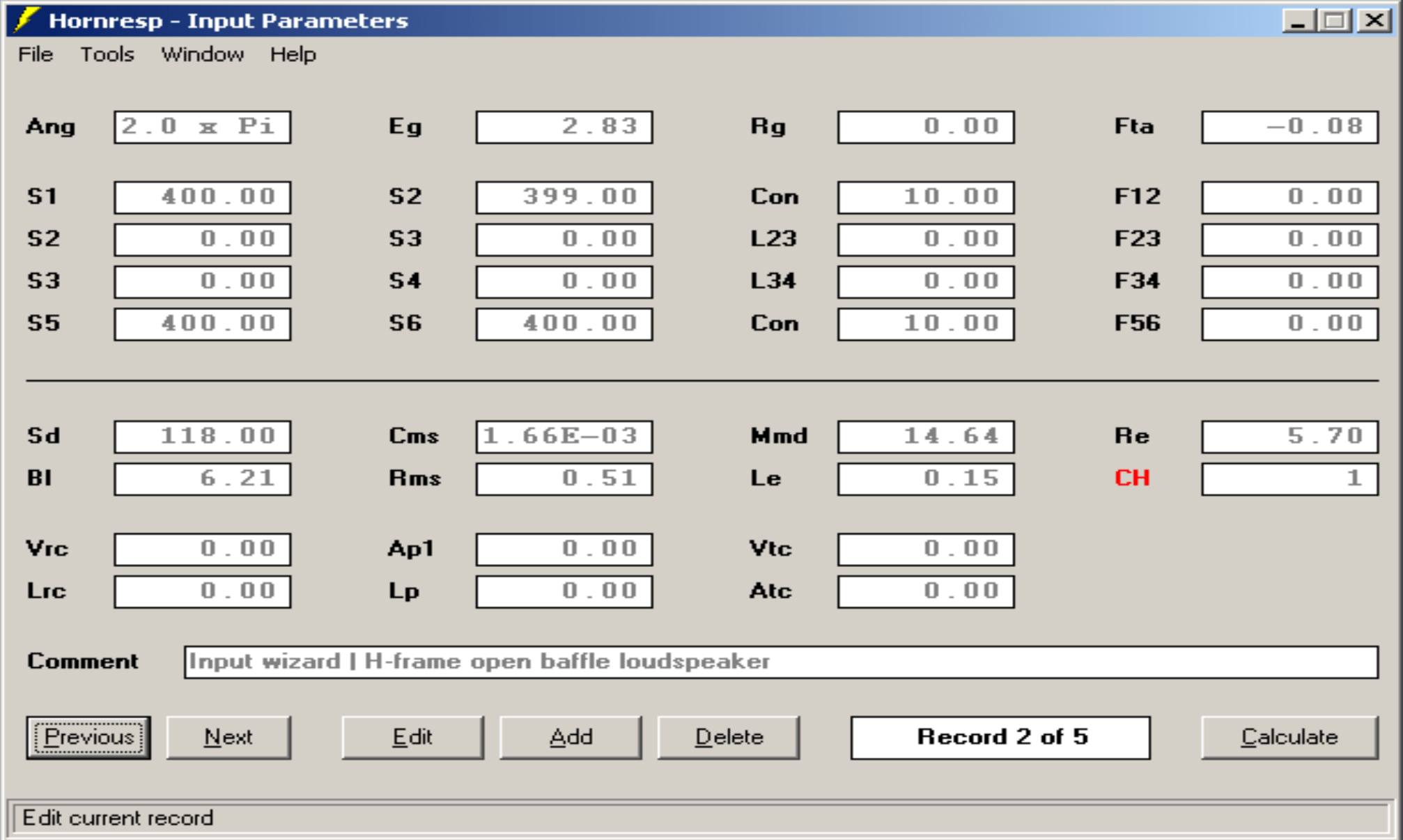Click the Atc input field

926,591
